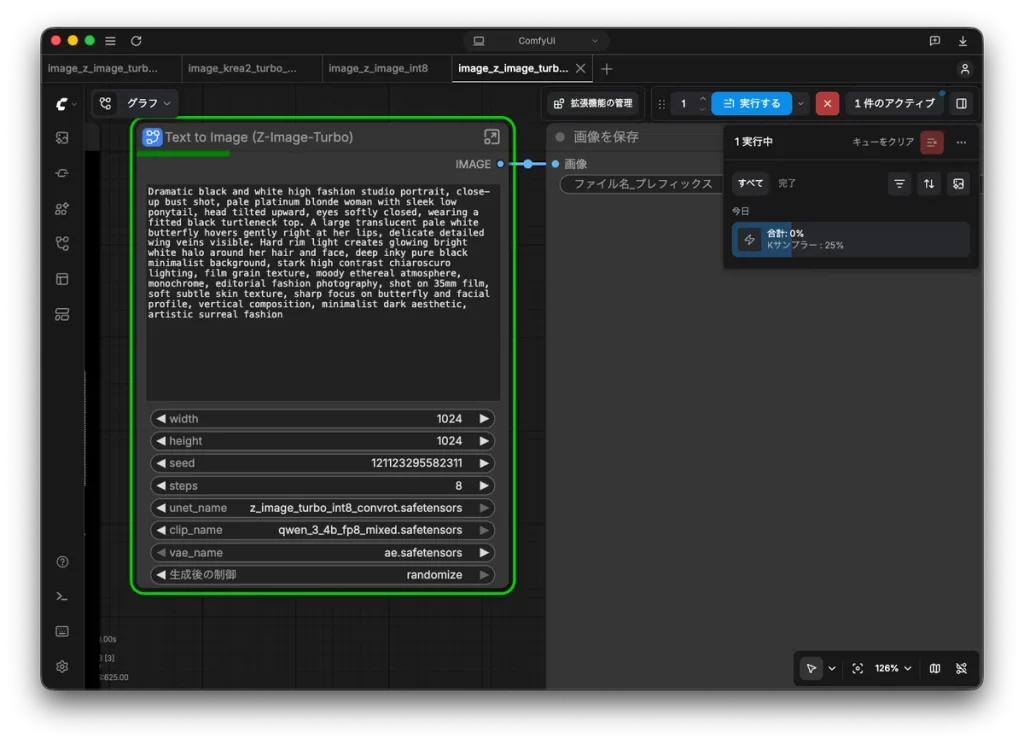Click the download icon at top right

tap(963, 40)
